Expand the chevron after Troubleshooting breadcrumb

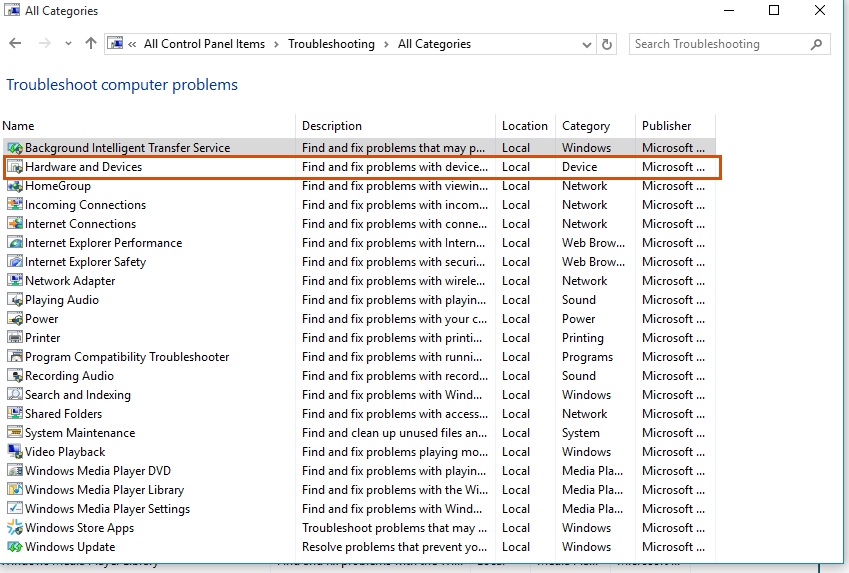[x=386, y=44]
